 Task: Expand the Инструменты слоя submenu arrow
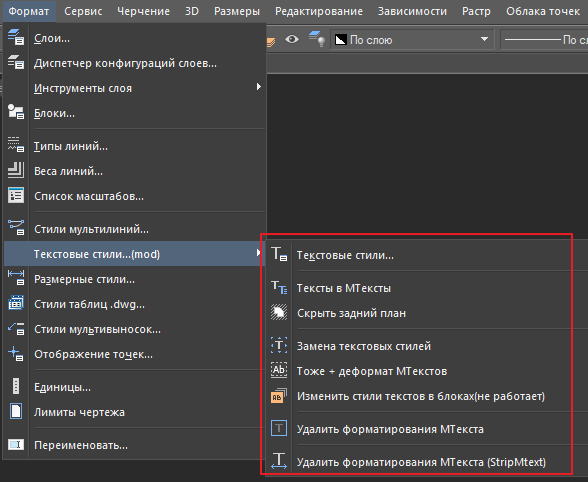pos(258,87)
